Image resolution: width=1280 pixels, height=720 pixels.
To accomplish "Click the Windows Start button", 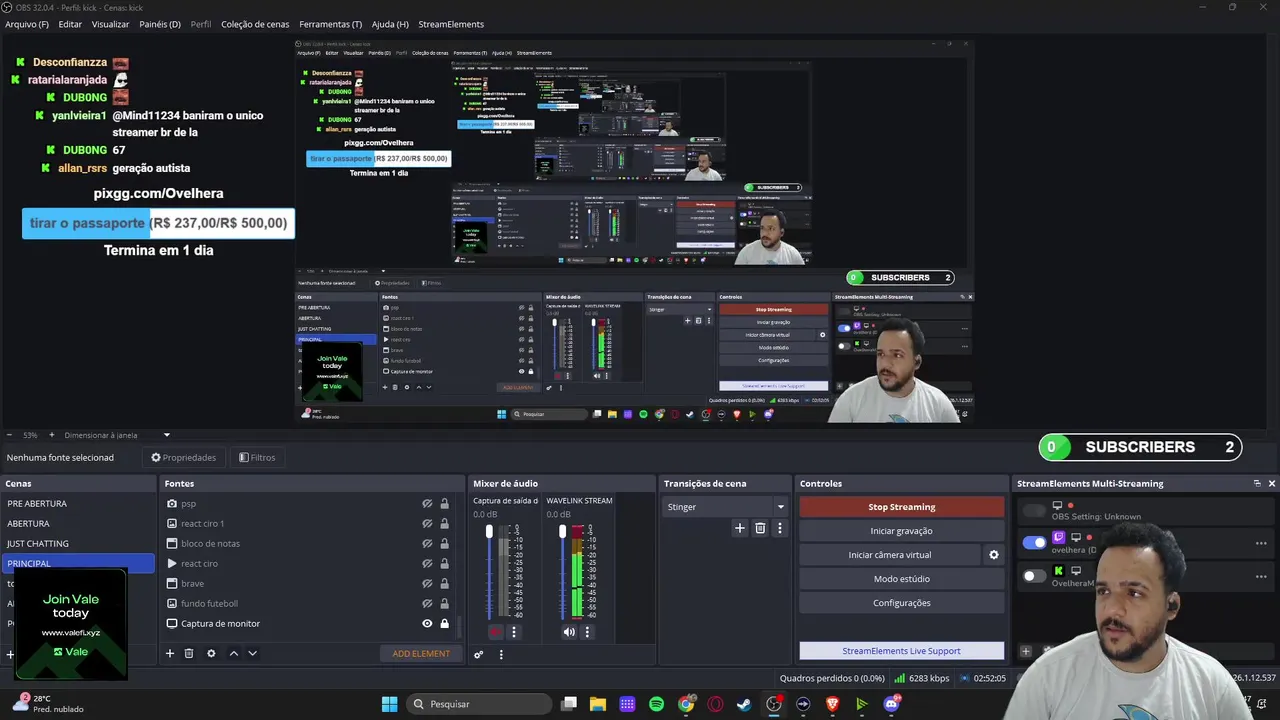I will pos(389,704).
